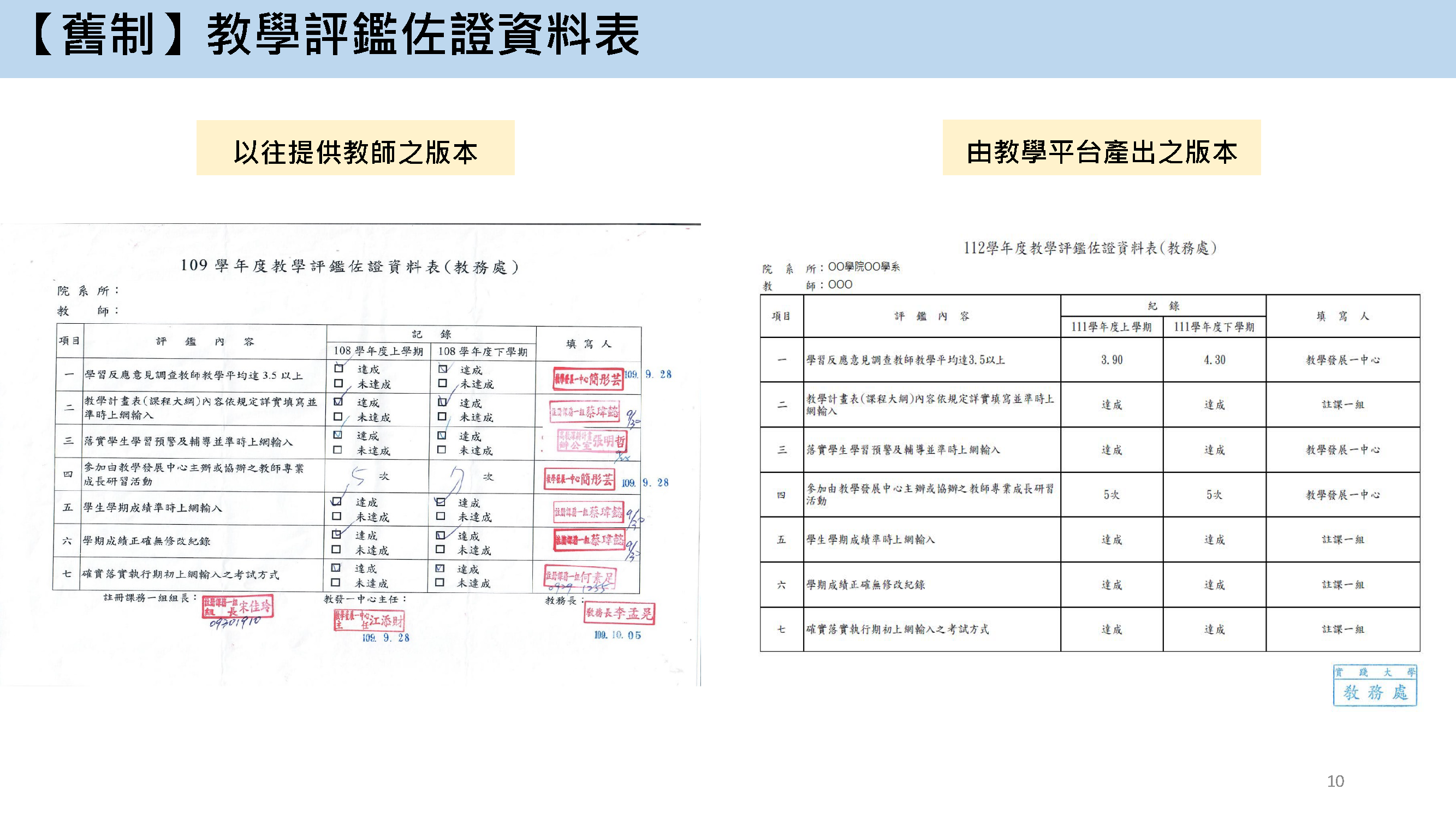Tick 達成 checkbox for item 一, 108上學期
The height and width of the screenshot is (819, 1456).
(339, 368)
